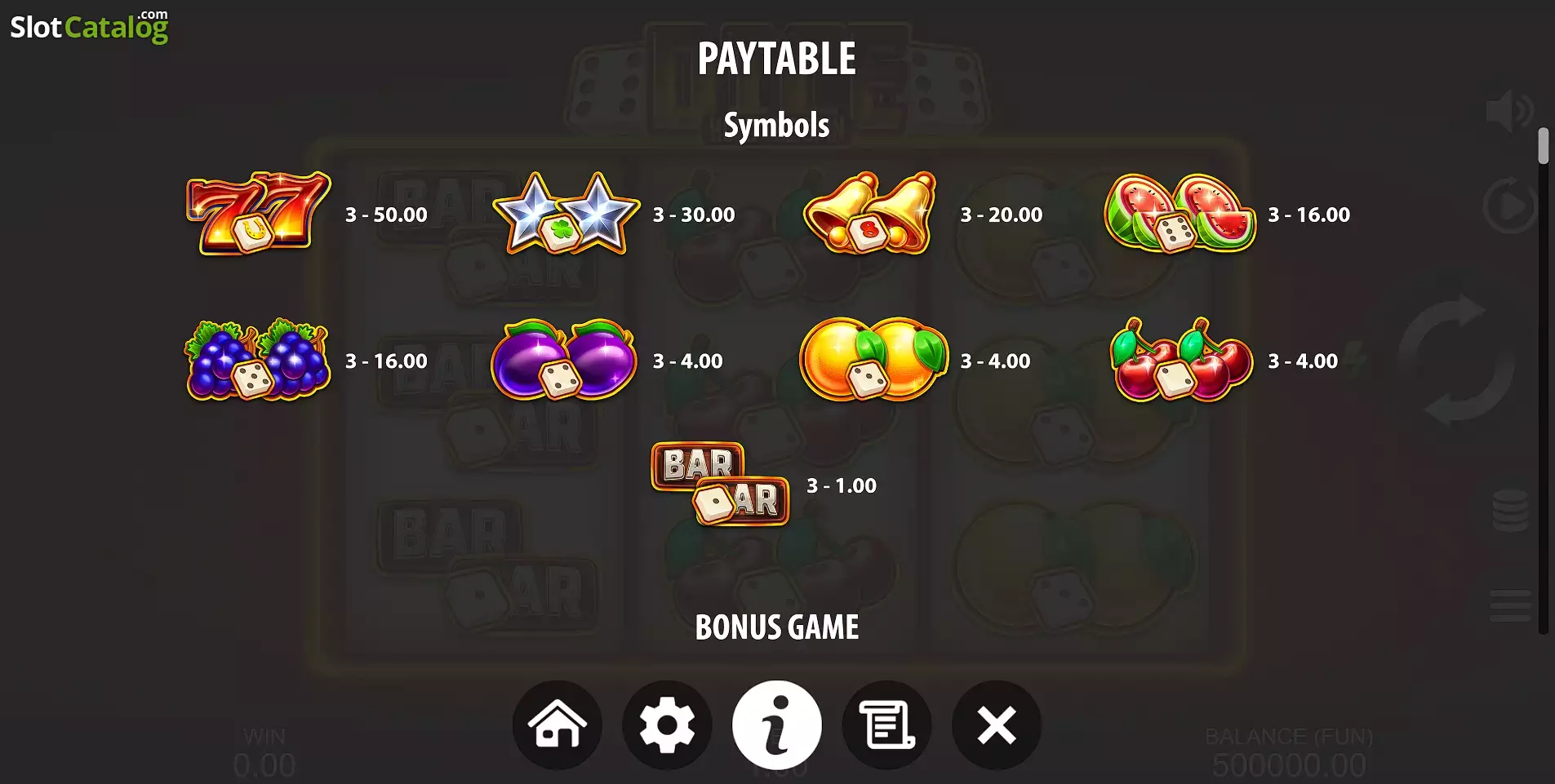Click the BAR symbol in paytable
The width and height of the screenshot is (1555, 784).
click(720, 485)
